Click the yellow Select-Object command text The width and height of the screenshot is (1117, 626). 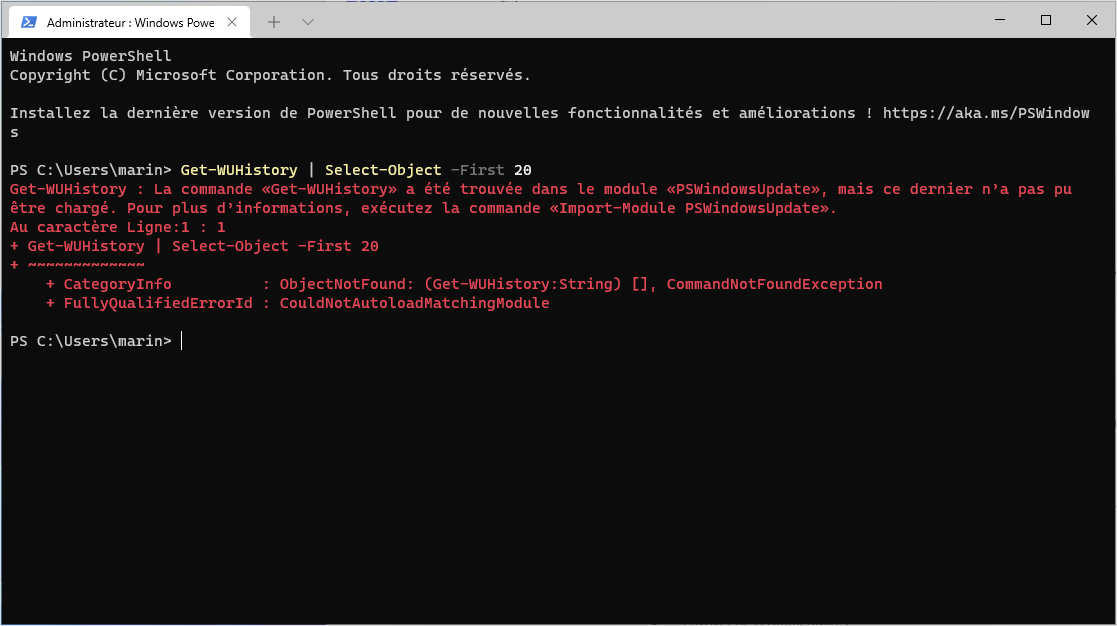point(383,170)
